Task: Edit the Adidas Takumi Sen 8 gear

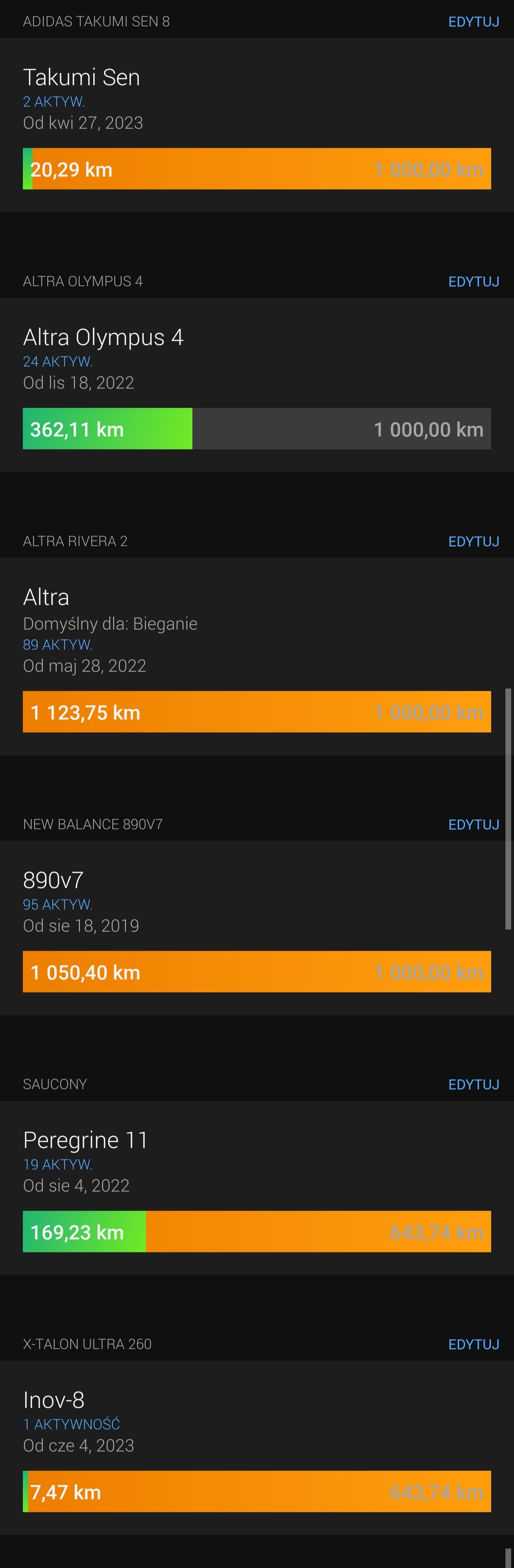Action: 473,22
